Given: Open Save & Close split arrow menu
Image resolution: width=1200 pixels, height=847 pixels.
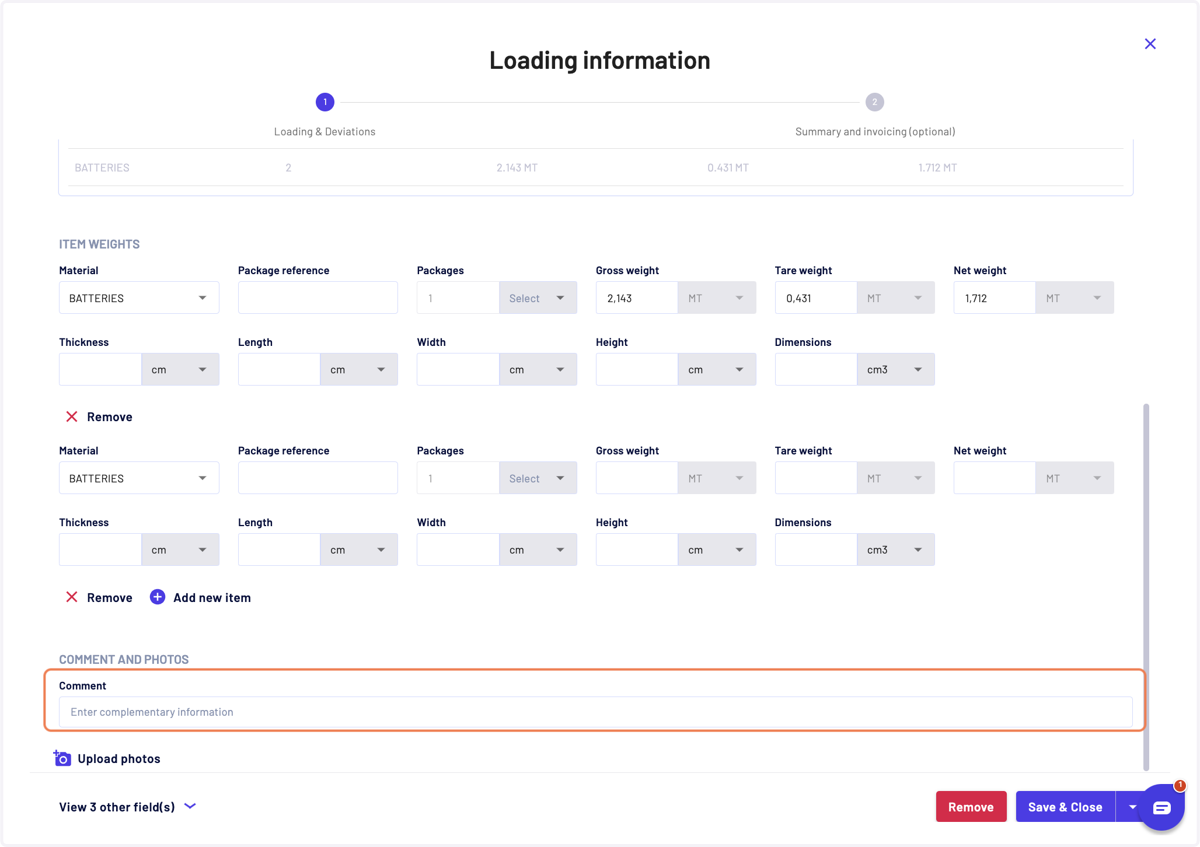Looking at the screenshot, I should point(1132,807).
